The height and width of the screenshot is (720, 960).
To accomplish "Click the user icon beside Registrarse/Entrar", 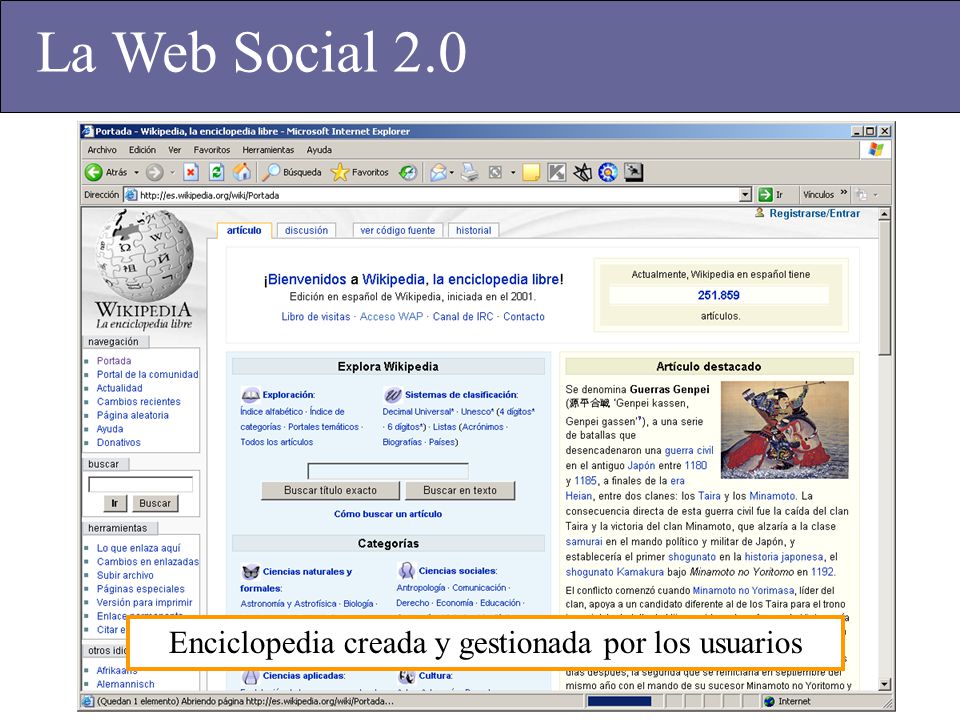I will 760,213.
